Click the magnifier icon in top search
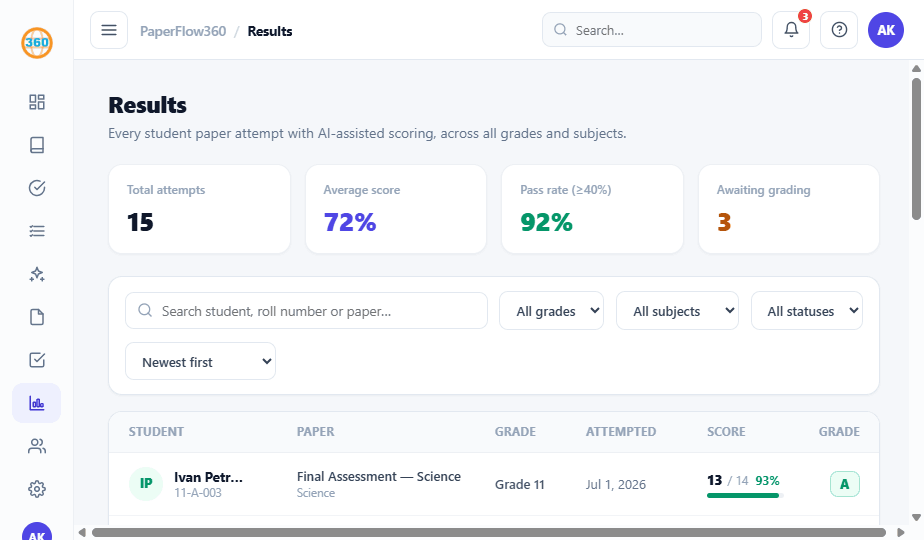 560,30
